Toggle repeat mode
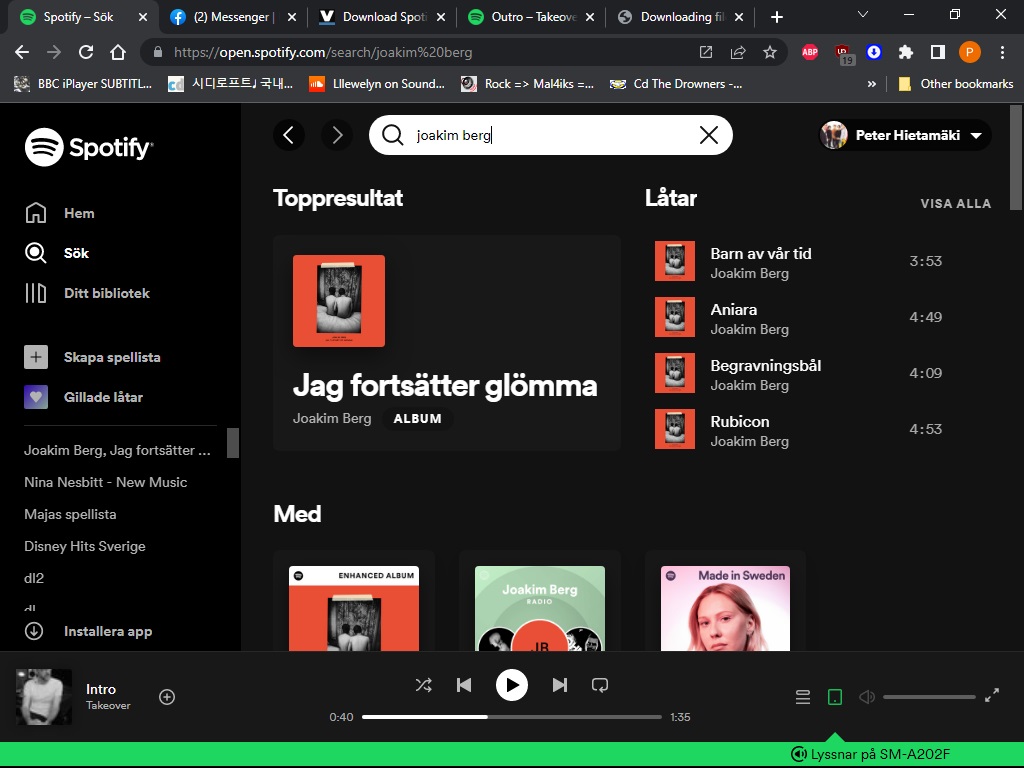The width and height of the screenshot is (1024, 768). (600, 685)
